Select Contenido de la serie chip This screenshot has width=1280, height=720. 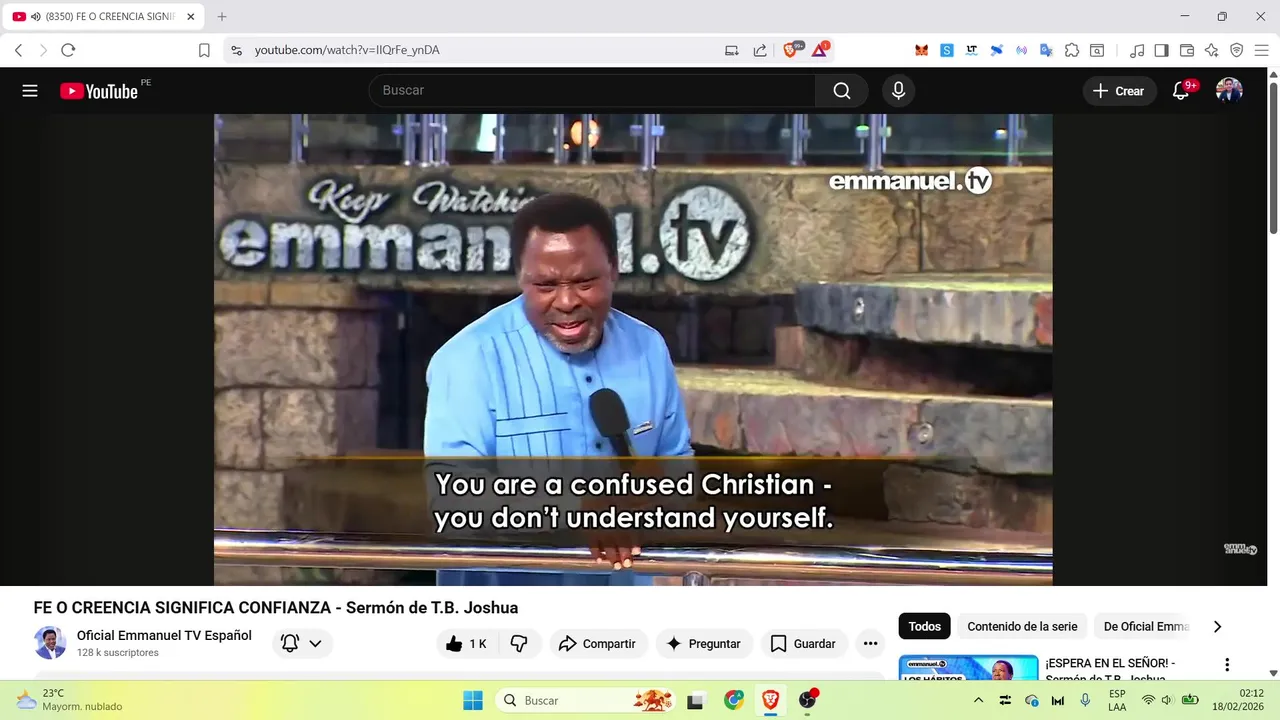pos(1022,627)
